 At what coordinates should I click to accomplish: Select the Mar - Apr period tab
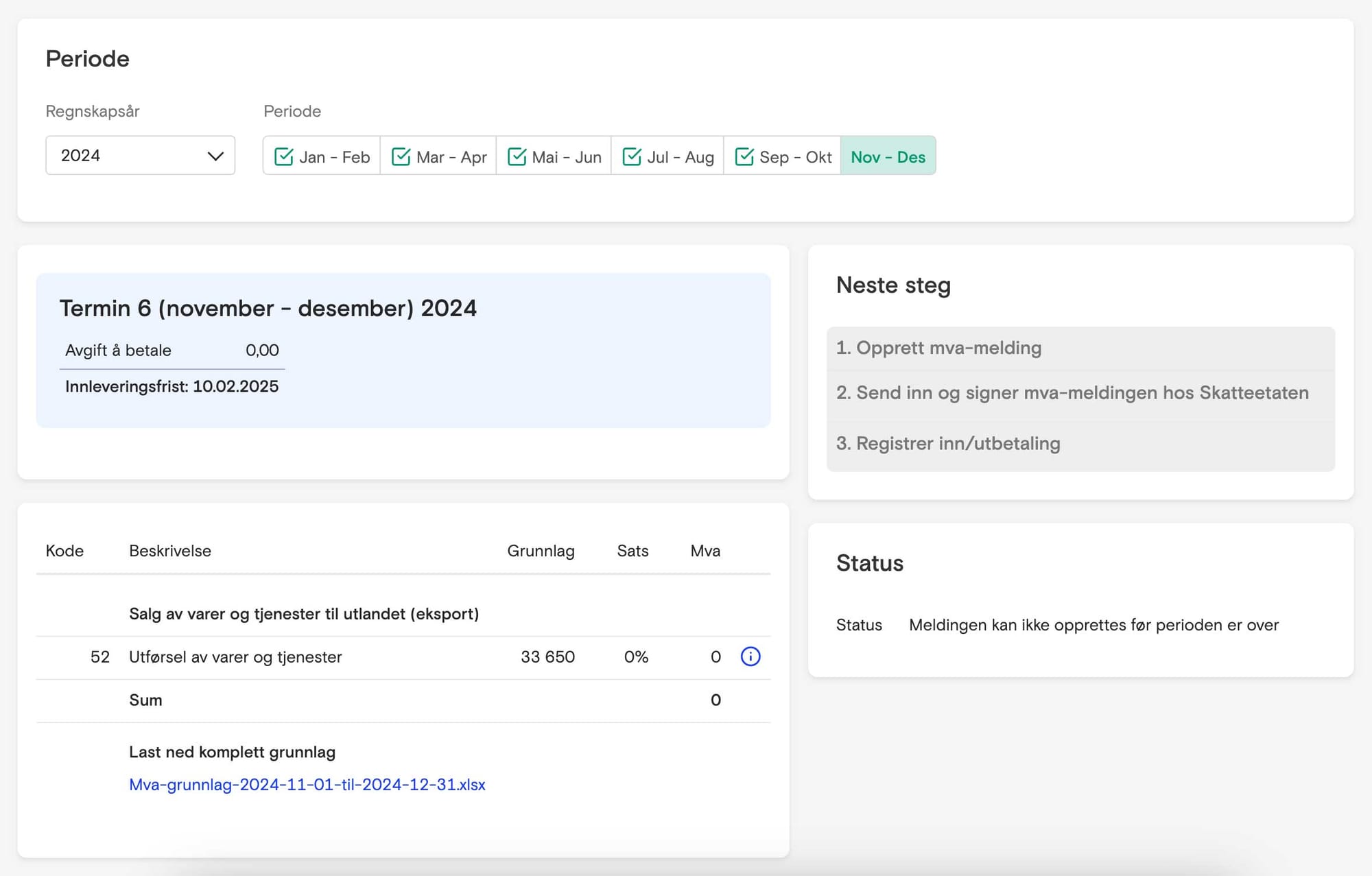[438, 157]
